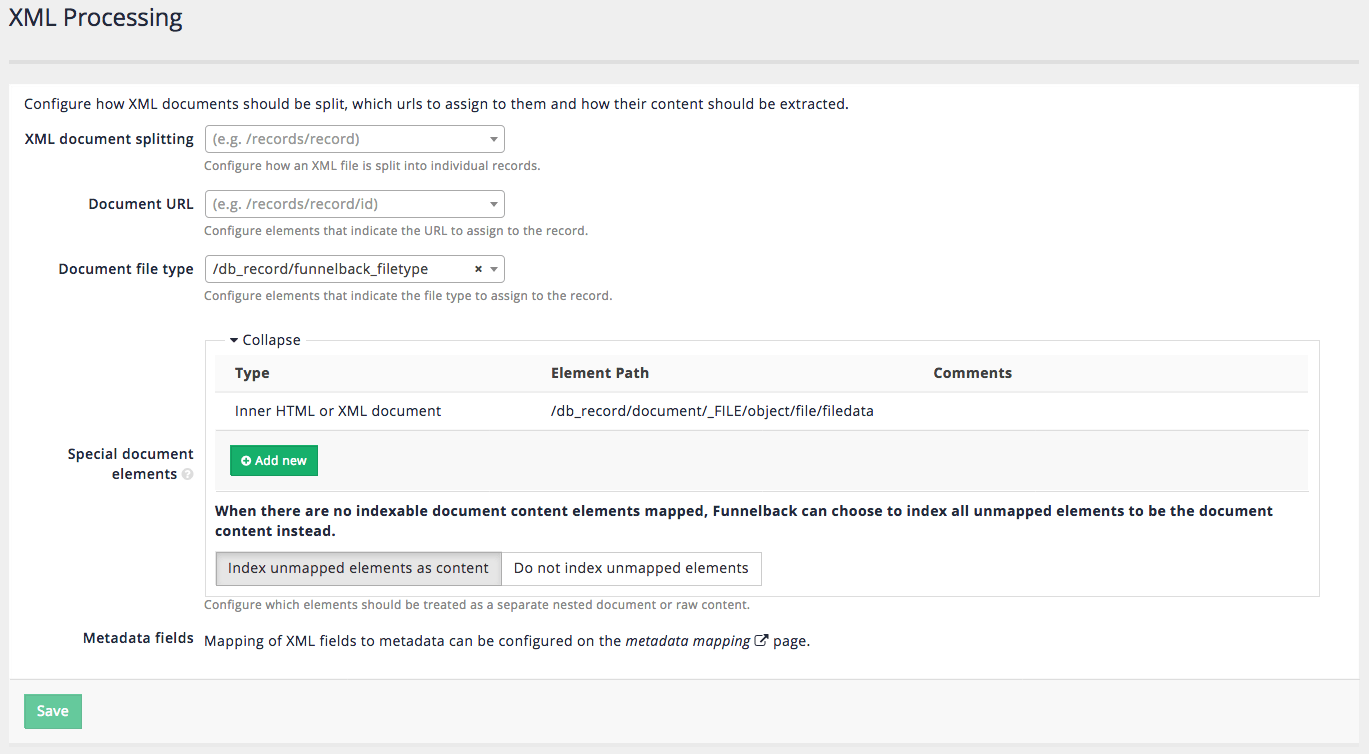Click the collapse triangle above the elements table
The width and height of the screenshot is (1369, 754).
233,339
